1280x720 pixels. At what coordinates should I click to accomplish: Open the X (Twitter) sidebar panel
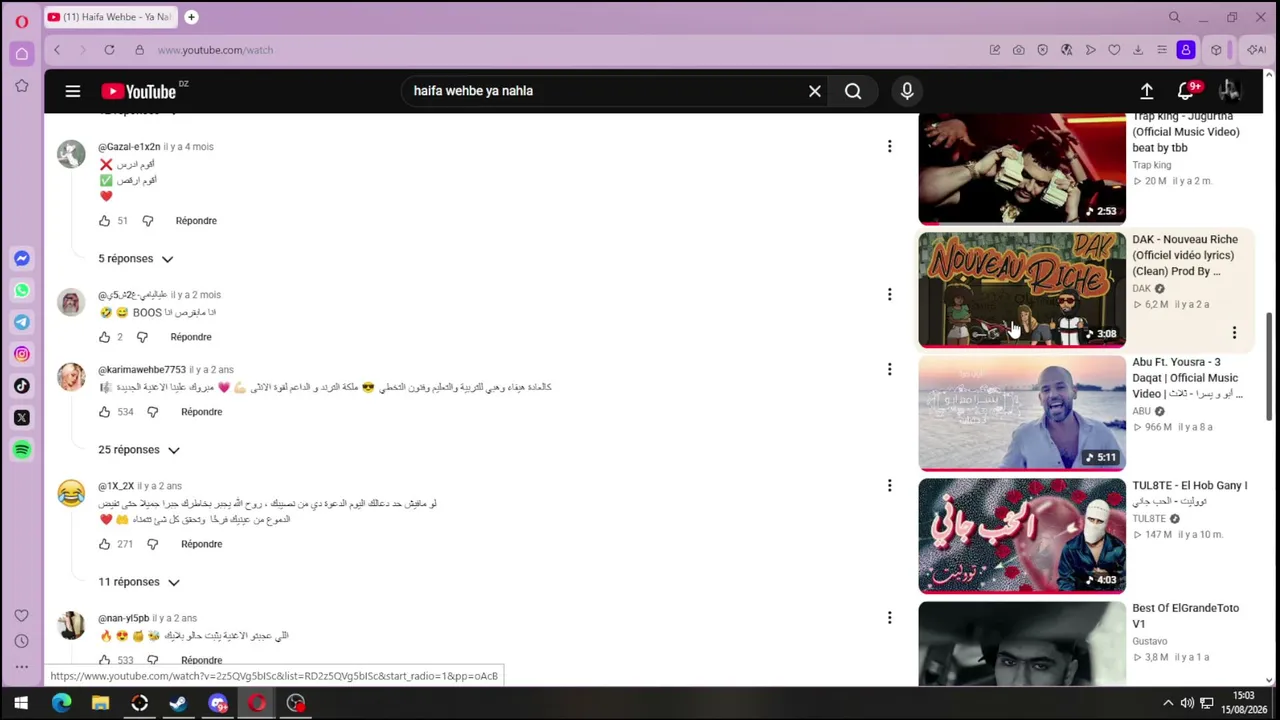[x=22, y=418]
